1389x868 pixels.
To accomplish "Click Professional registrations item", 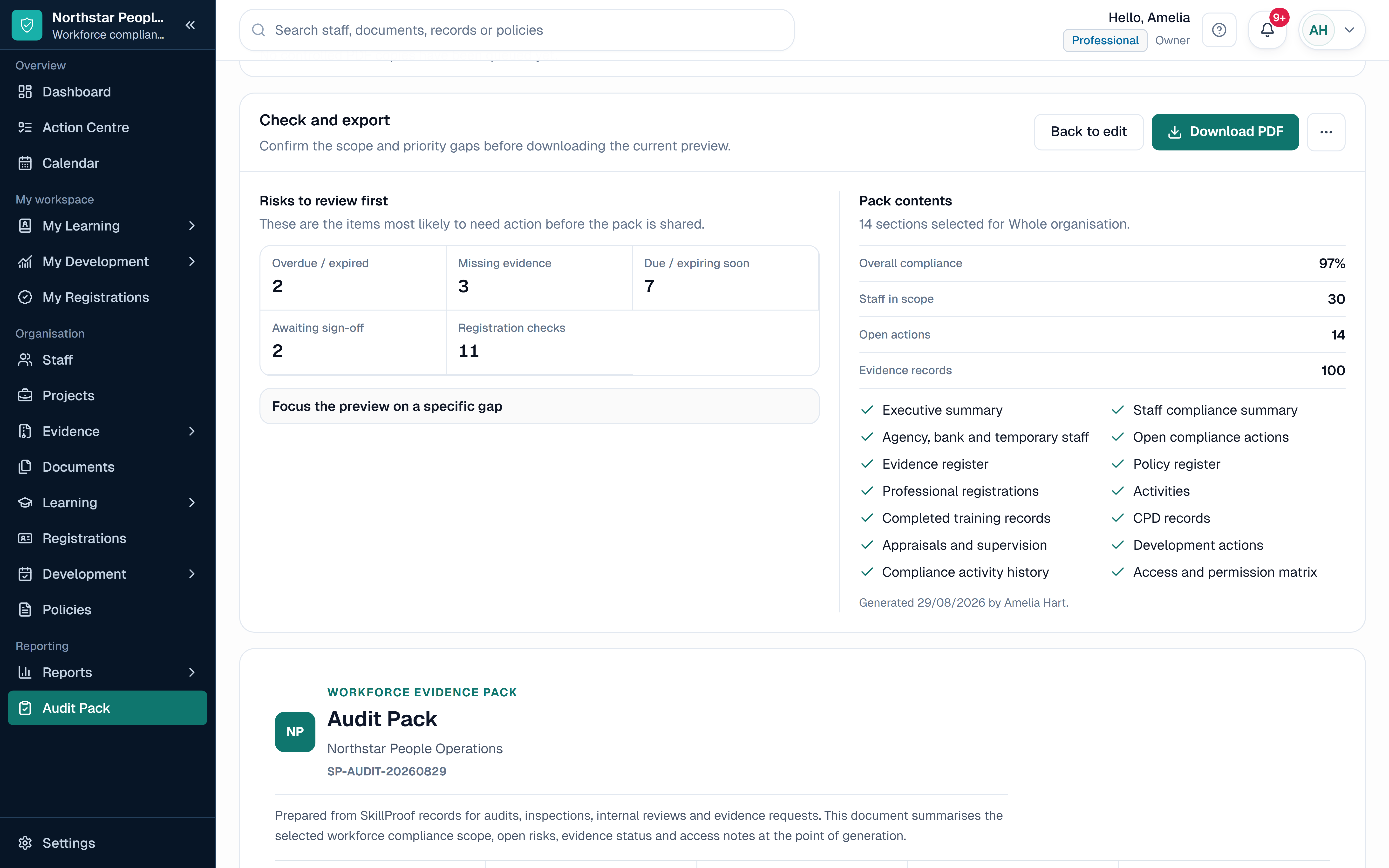I will 950,491.
